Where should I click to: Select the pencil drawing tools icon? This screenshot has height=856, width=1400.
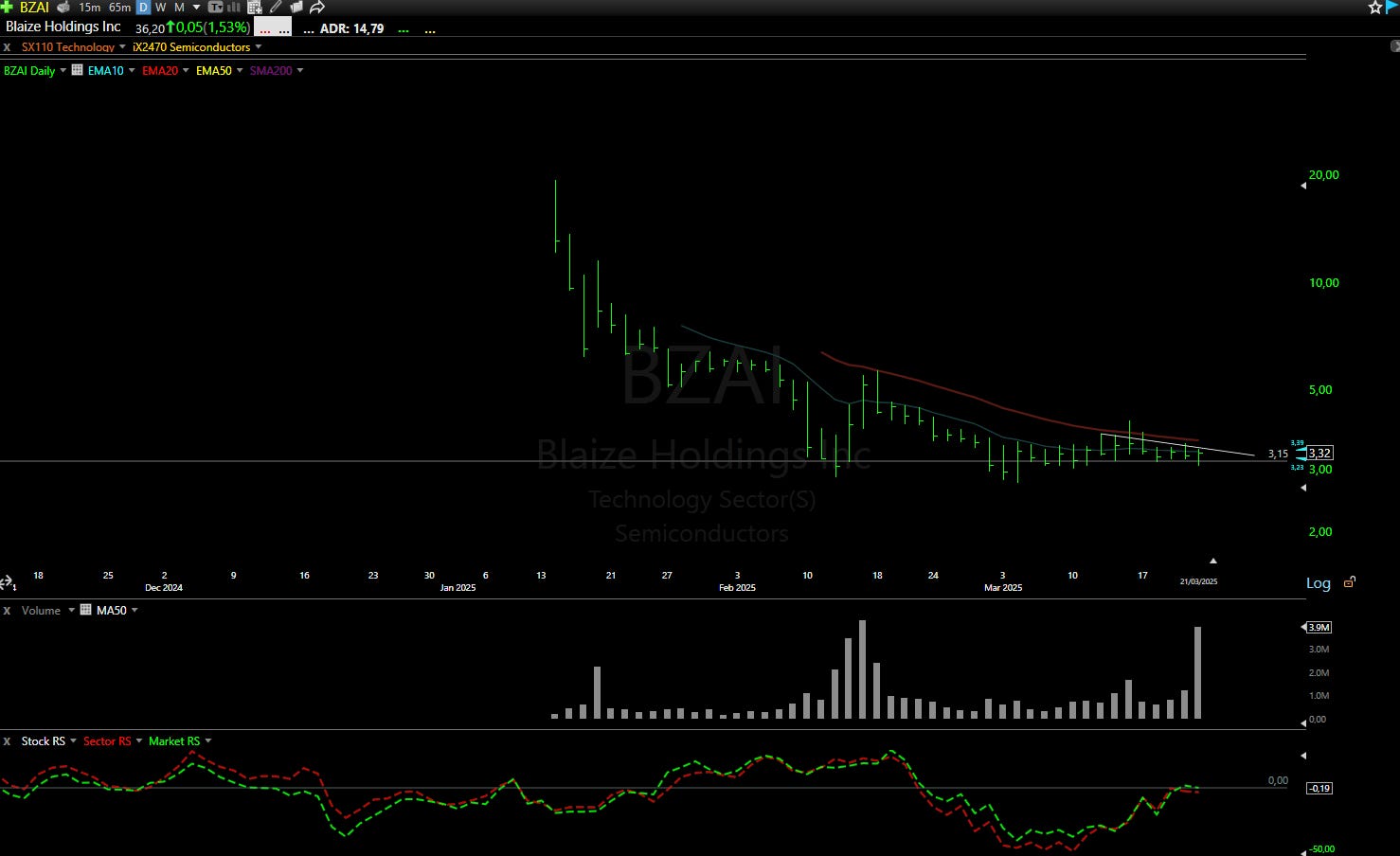coord(276,7)
